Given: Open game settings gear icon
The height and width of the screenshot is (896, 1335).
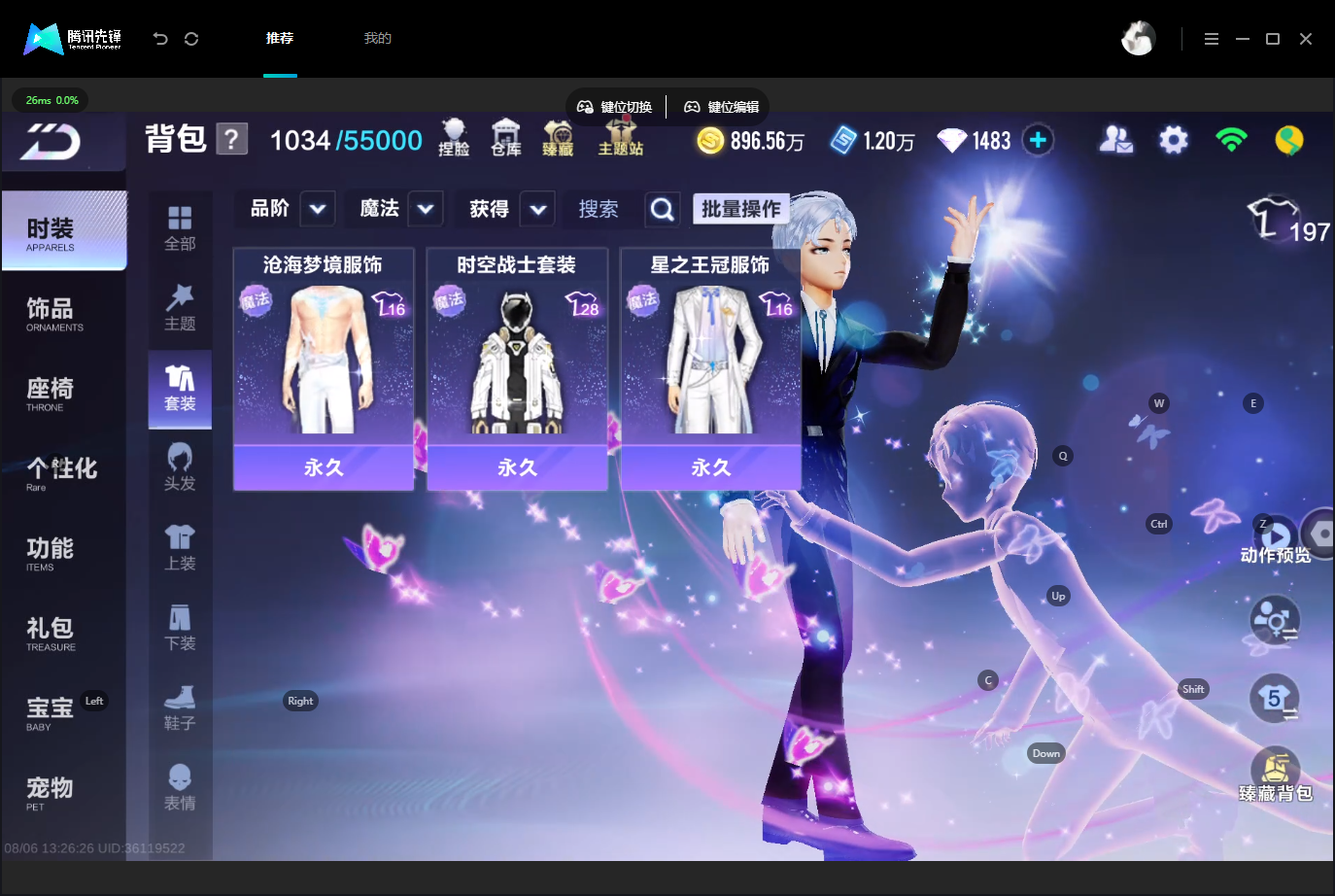Looking at the screenshot, I should click(1174, 141).
